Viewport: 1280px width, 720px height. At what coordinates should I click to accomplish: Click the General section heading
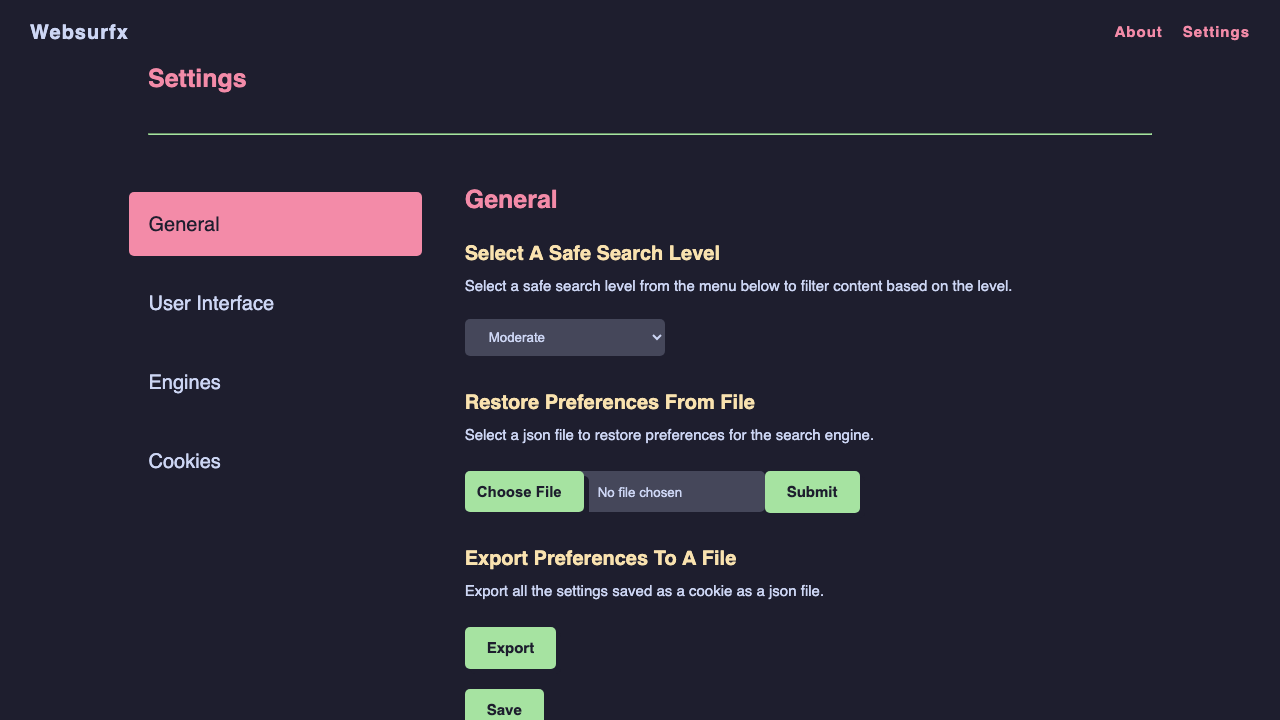click(x=511, y=199)
